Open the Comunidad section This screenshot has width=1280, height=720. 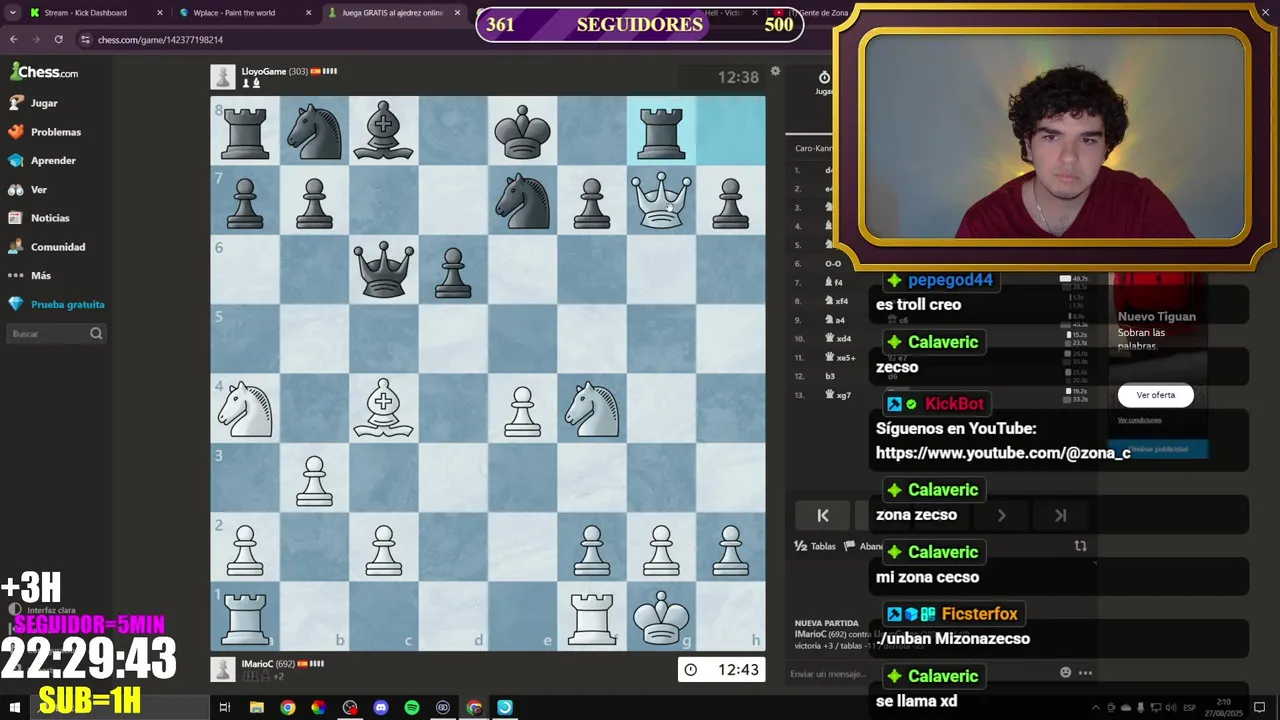tap(46, 247)
